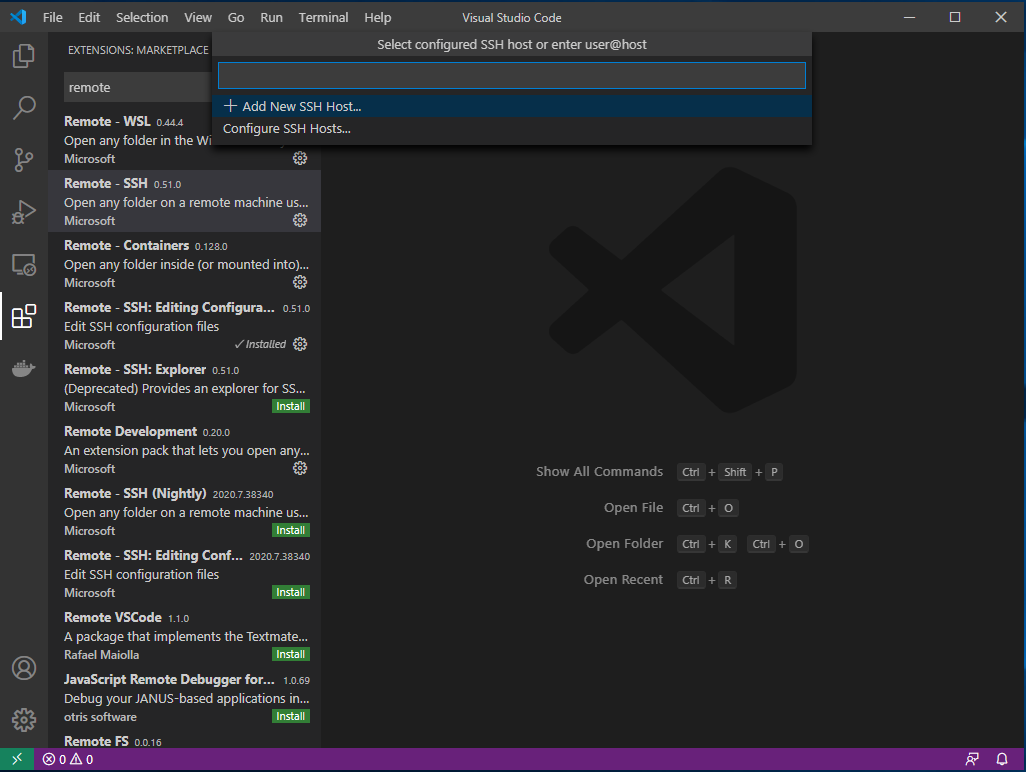Select the Remote FS extension entry

coord(185,739)
